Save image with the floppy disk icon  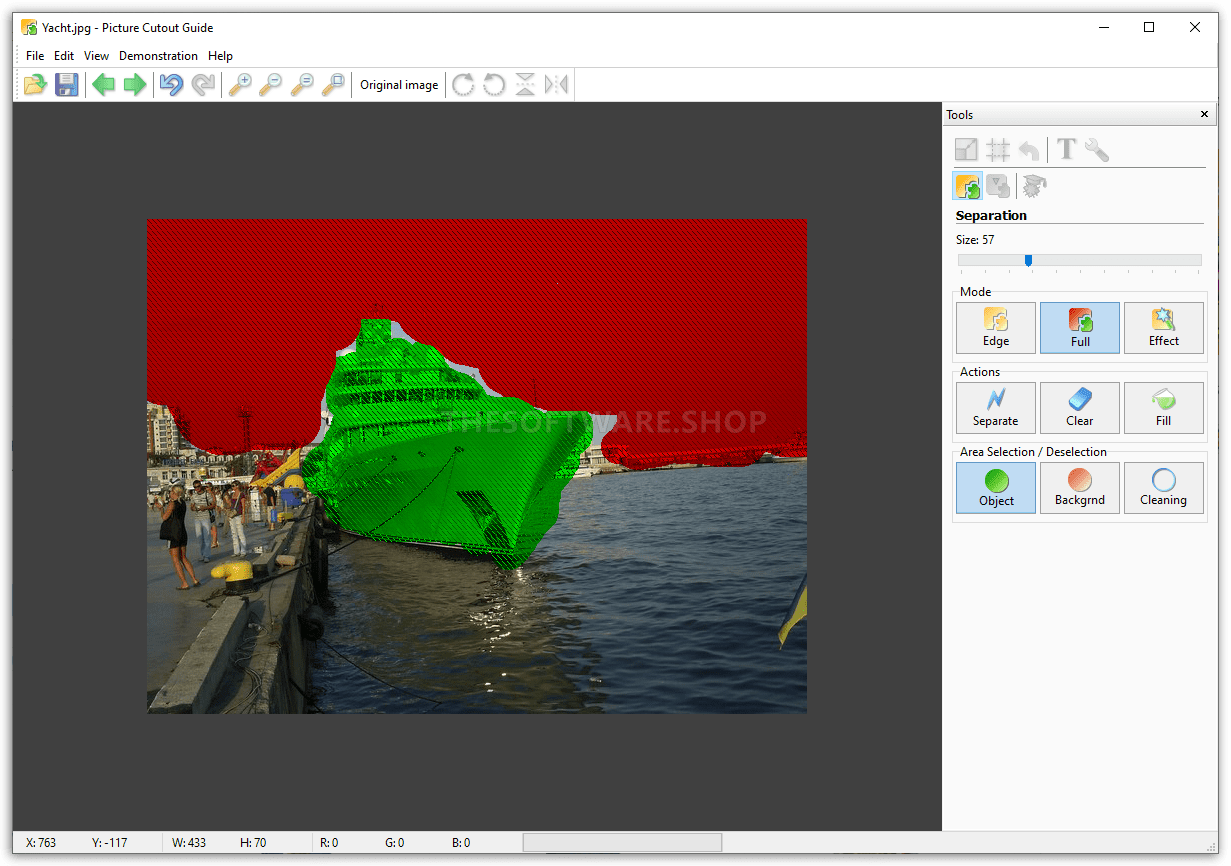tap(67, 85)
